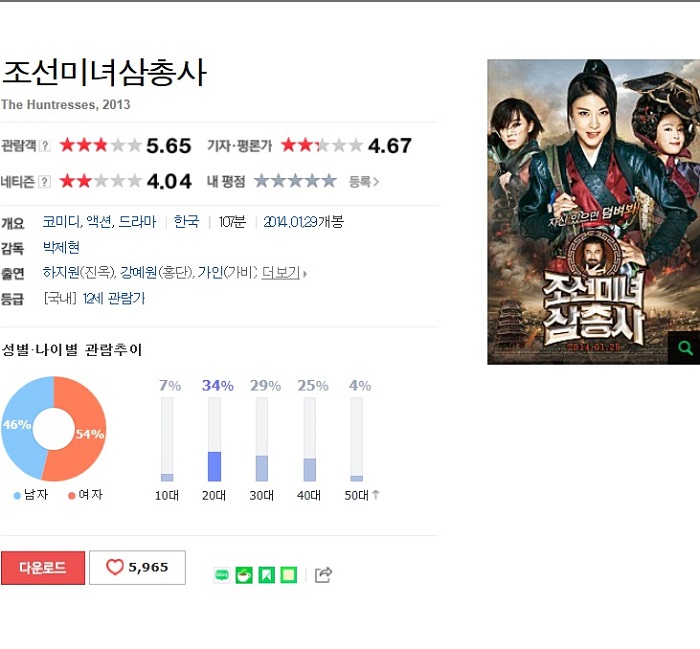Screen dimensions: 700x649
Task: Click the magnifier icon on the poster
Action: pos(684,348)
